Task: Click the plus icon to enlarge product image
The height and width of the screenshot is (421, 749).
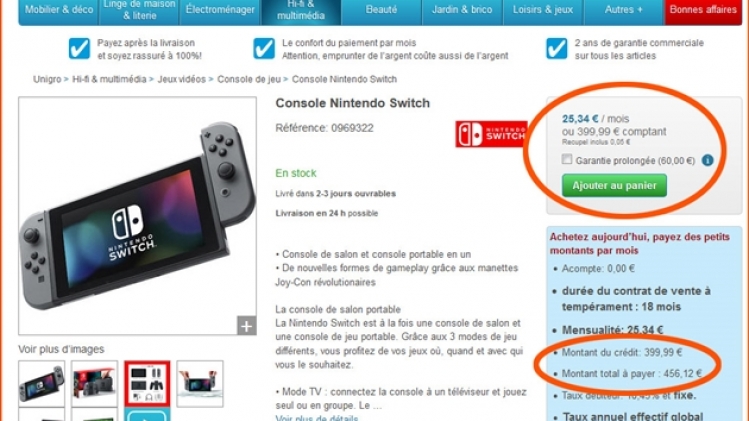Action: (x=246, y=326)
